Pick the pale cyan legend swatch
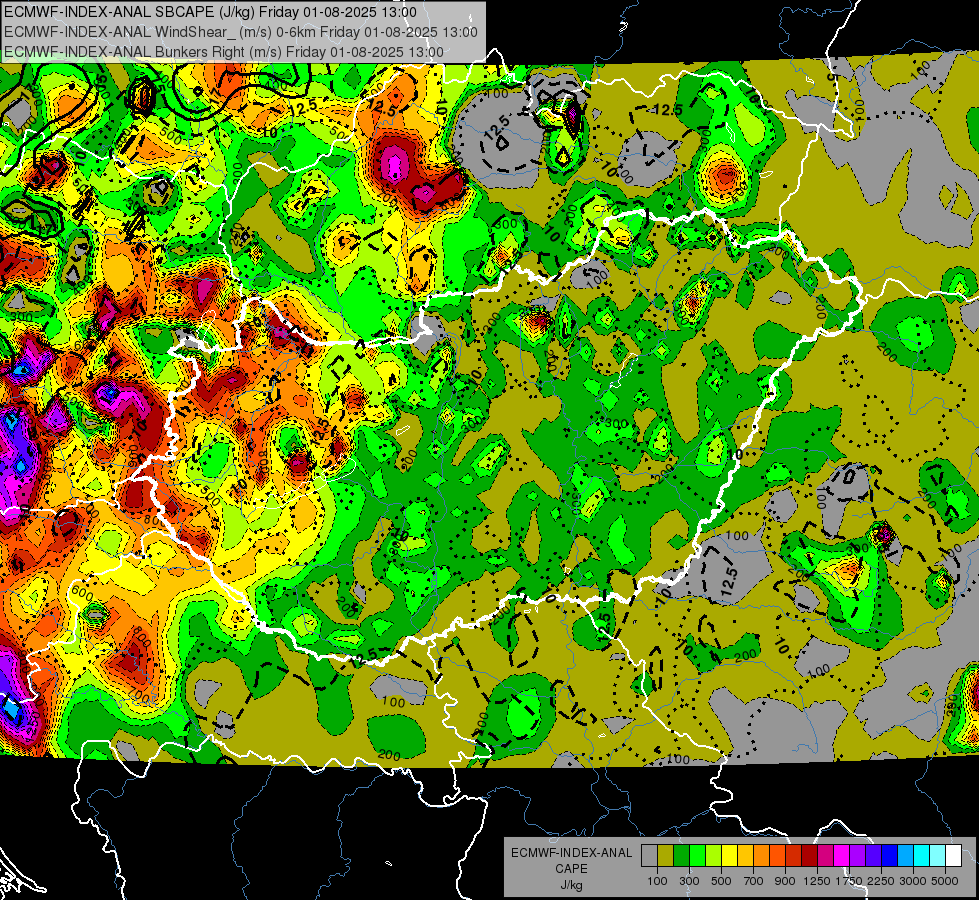The height and width of the screenshot is (900, 979). pos(938,856)
